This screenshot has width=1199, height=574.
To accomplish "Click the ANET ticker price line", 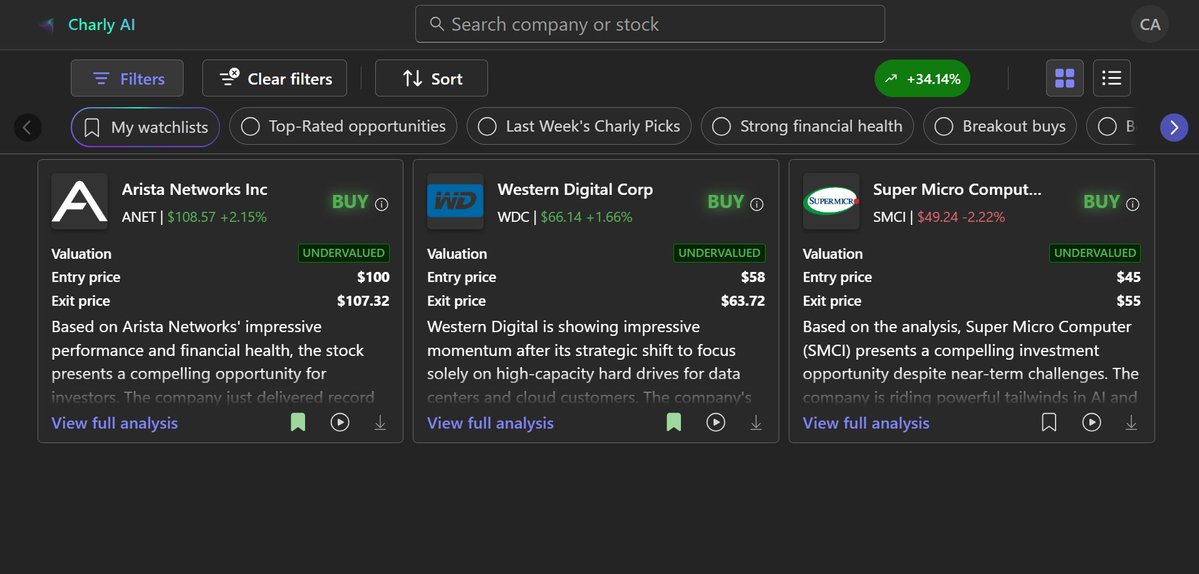I will [x=194, y=217].
